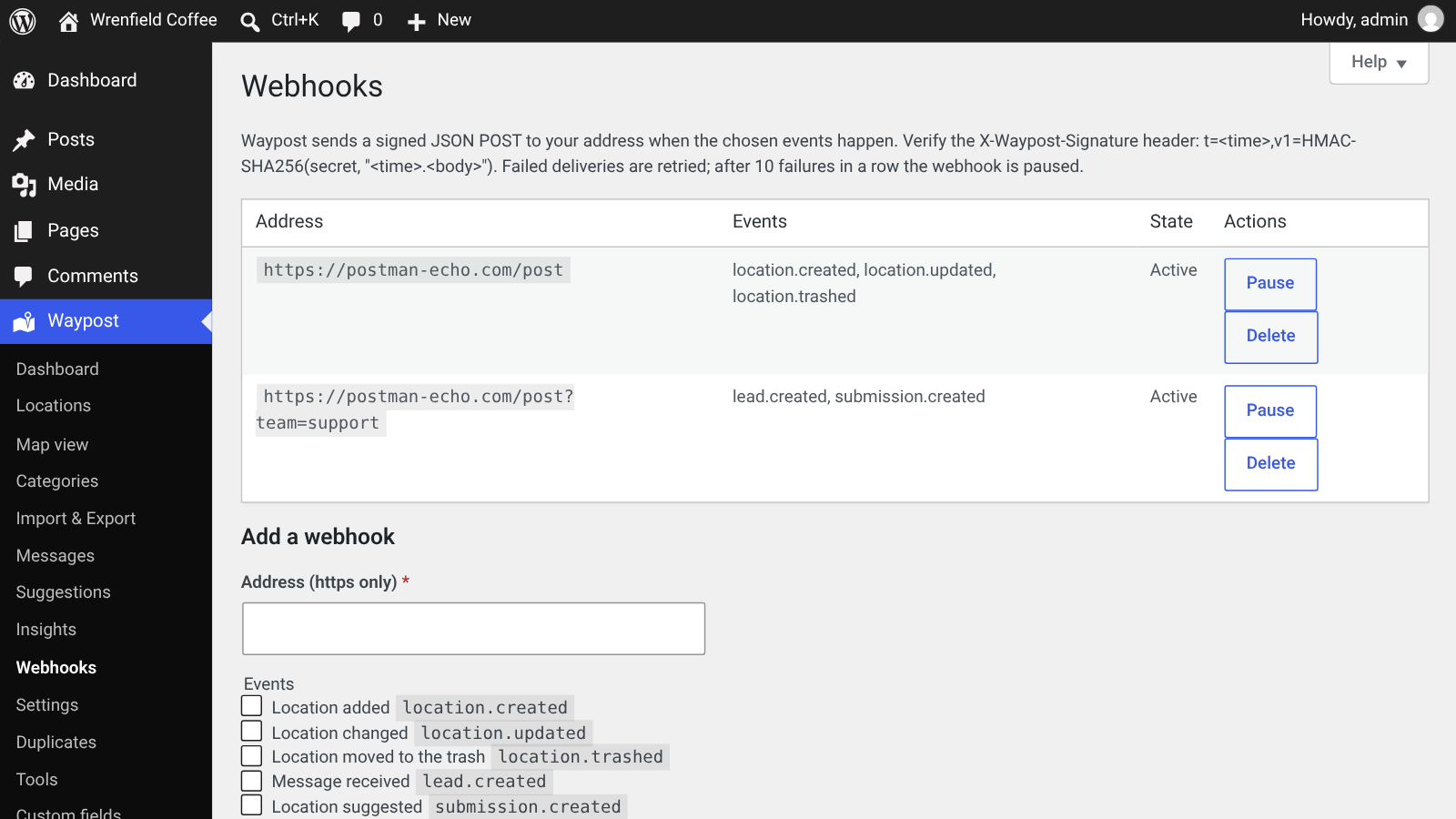This screenshot has height=819, width=1456.
Task: Open the Wrenfield Coffee site home icon
Action: point(68,21)
